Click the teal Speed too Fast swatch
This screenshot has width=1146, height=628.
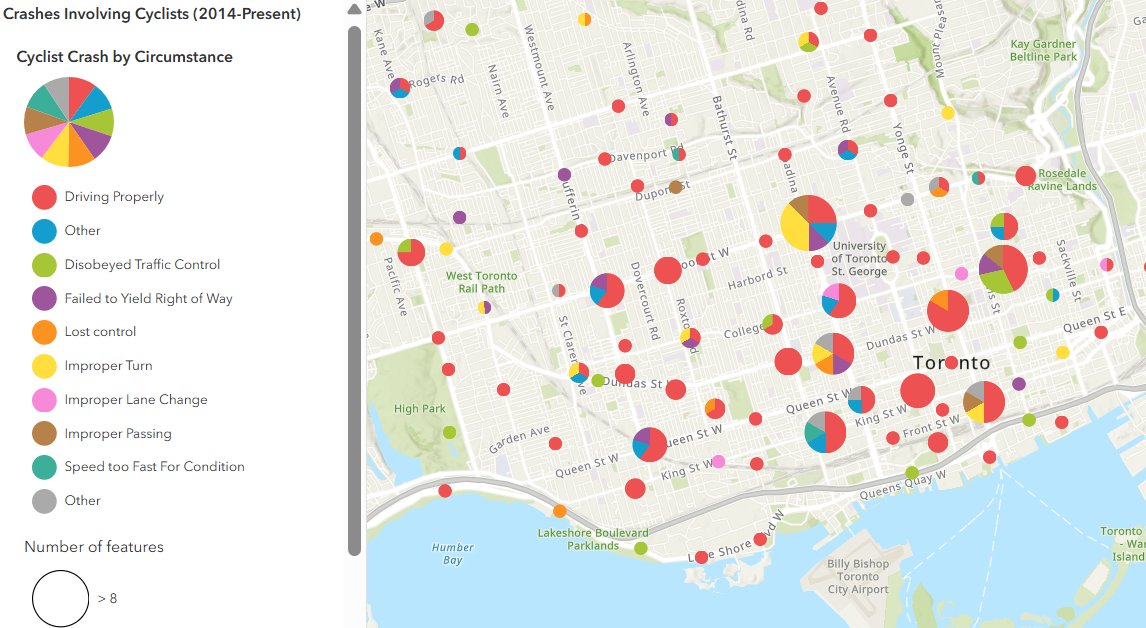pyautogui.click(x=45, y=467)
